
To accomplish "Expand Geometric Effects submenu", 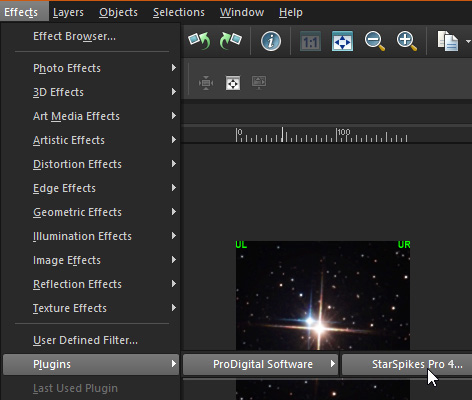I will pyautogui.click(x=91, y=212).
